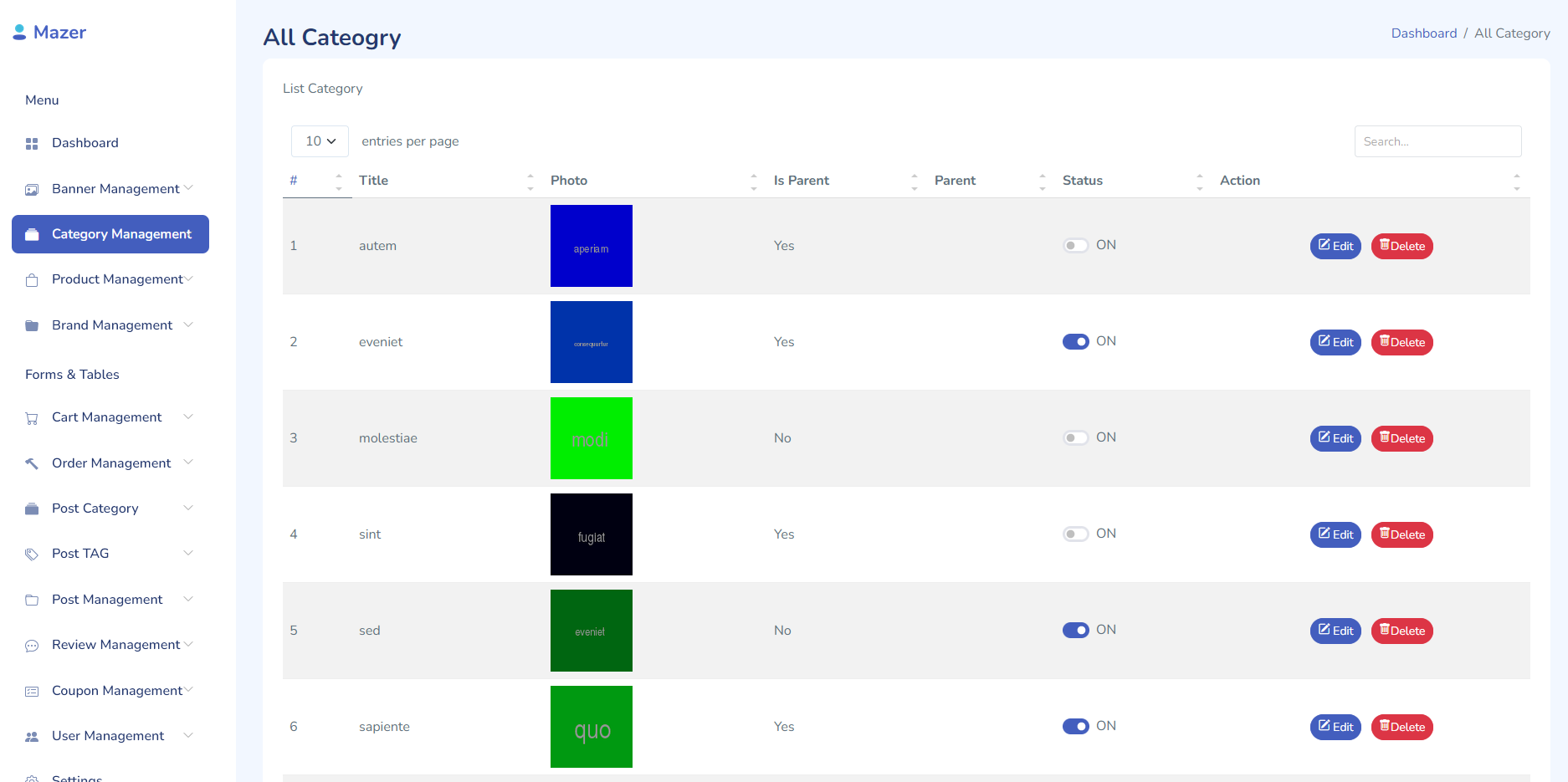Toggle the status switch for sed row
The height and width of the screenshot is (782, 1568).
click(1075, 630)
